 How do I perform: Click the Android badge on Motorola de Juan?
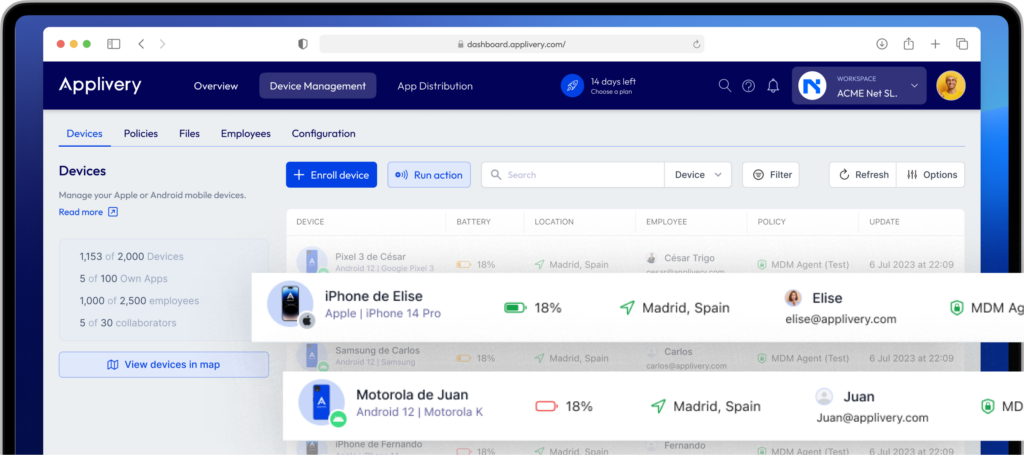[x=338, y=419]
